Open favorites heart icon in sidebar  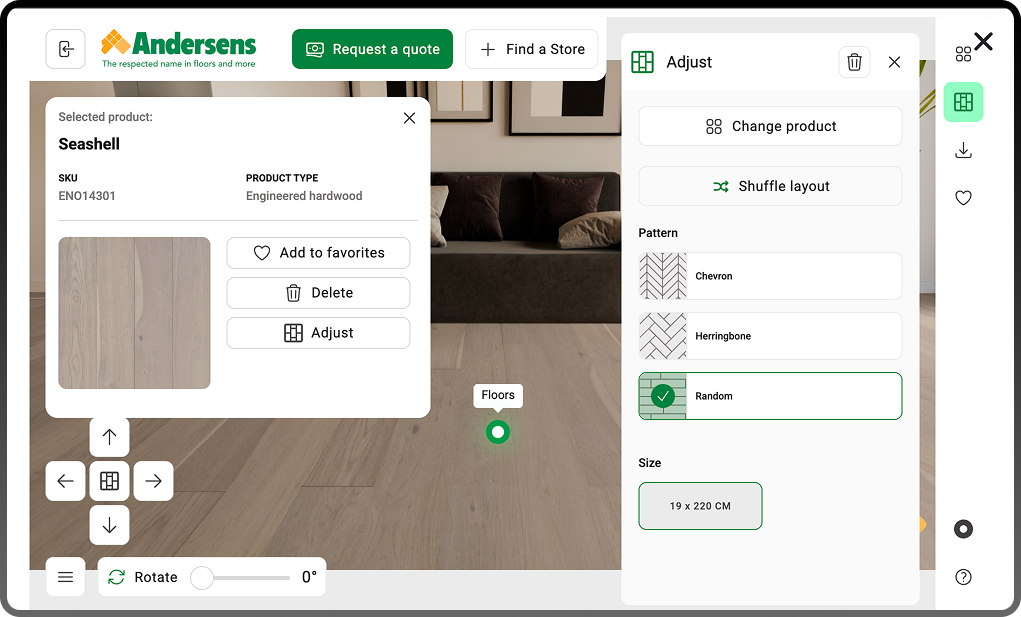[963, 198]
